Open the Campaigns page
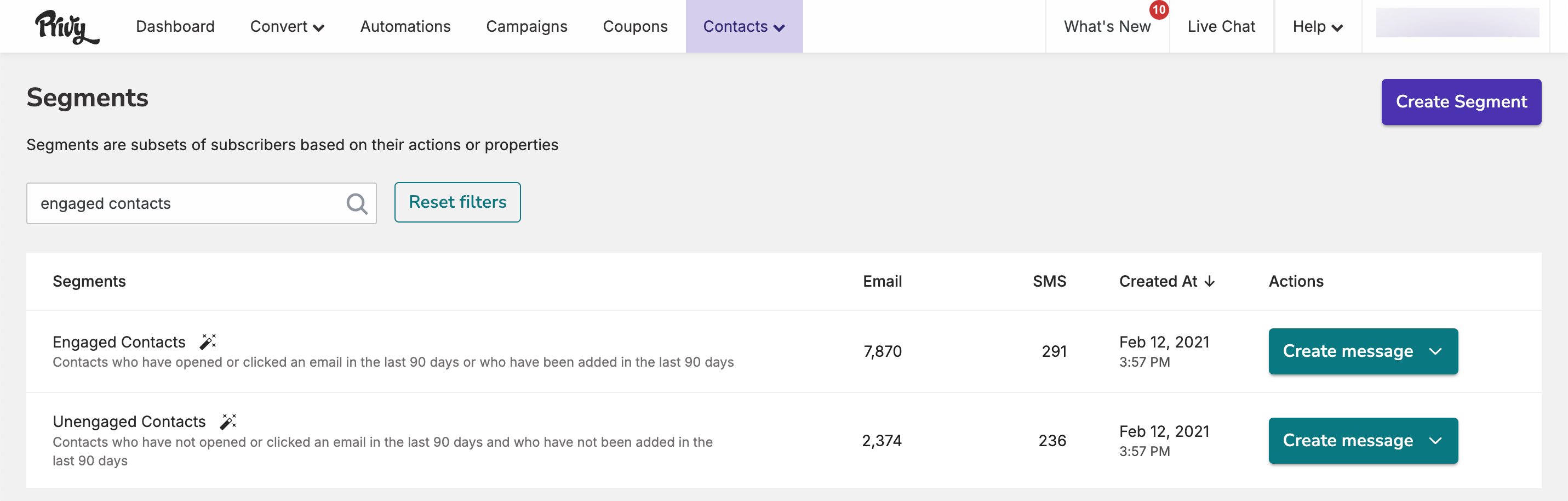This screenshot has width=1568, height=501. 527,27
